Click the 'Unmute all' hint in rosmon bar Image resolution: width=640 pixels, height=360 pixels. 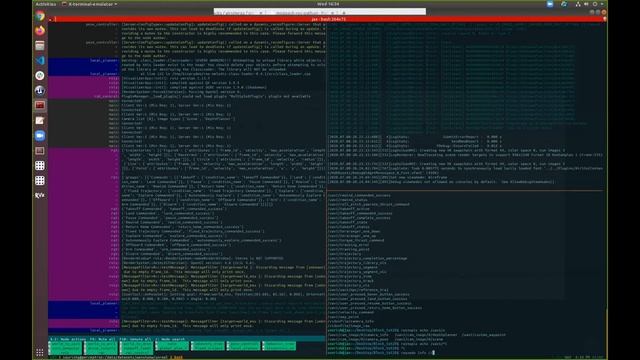(x=135, y=339)
